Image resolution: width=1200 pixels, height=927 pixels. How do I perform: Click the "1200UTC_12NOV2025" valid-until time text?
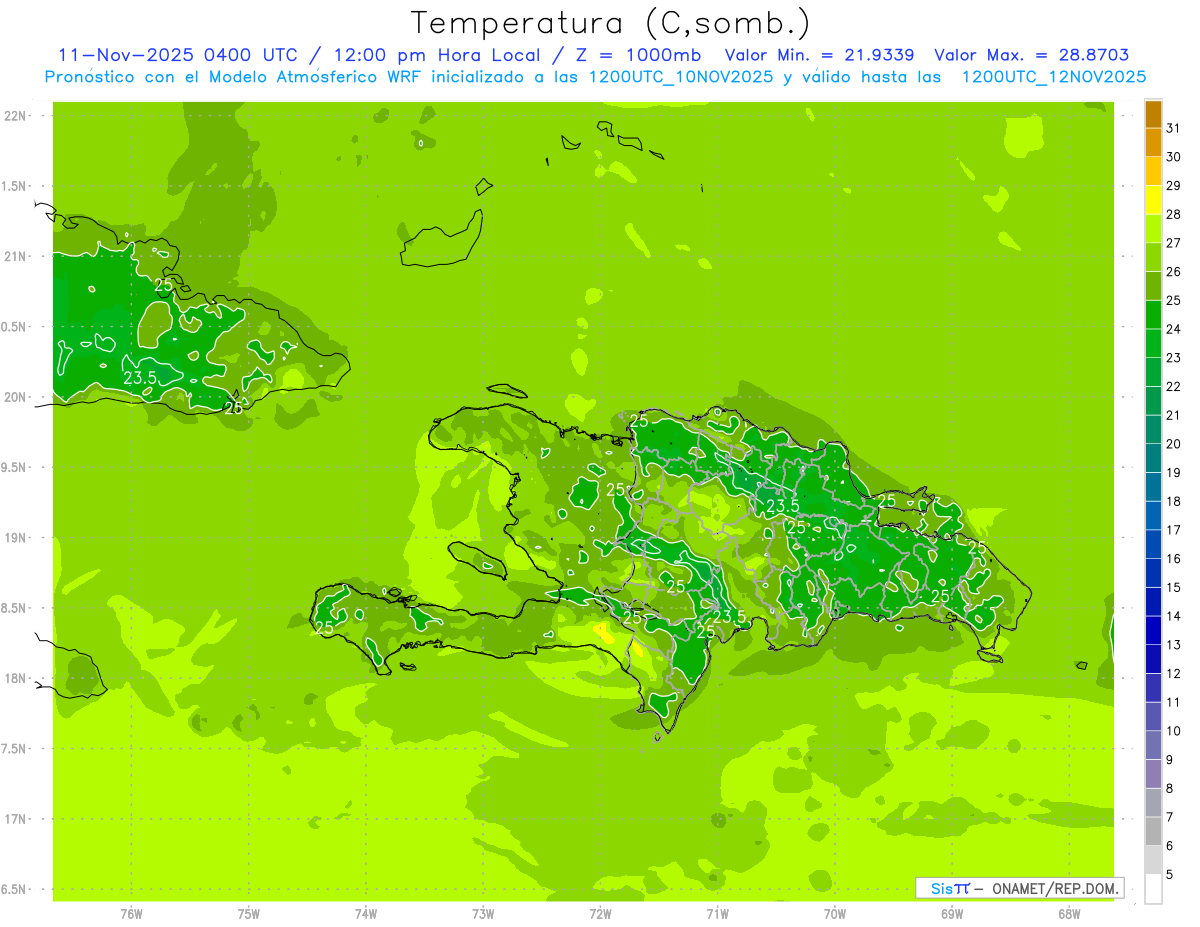(1053, 77)
